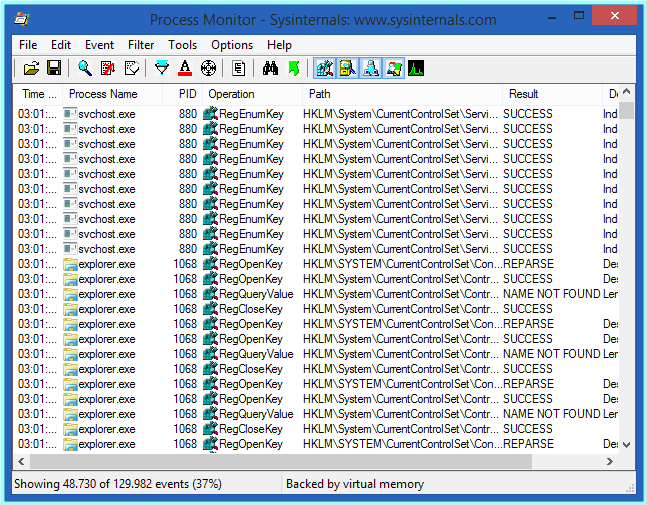Click the horizontal scrollbar thumb
Viewport: 647px width, 505px height.
point(281,461)
